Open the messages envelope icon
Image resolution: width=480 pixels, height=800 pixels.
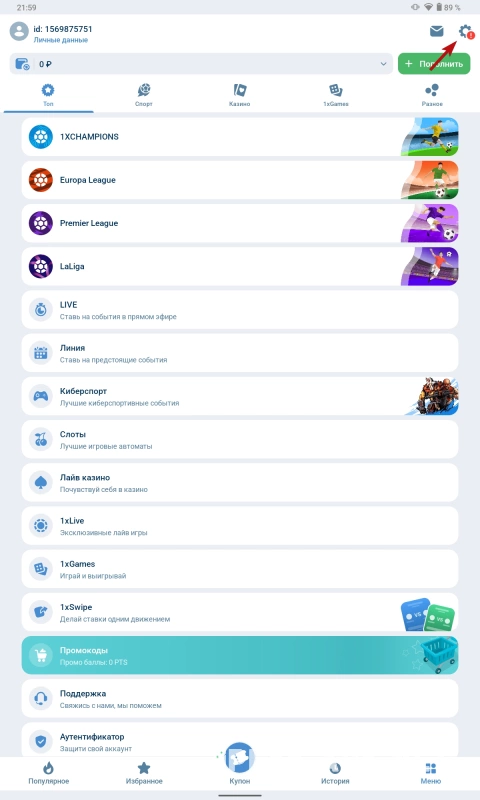click(437, 32)
